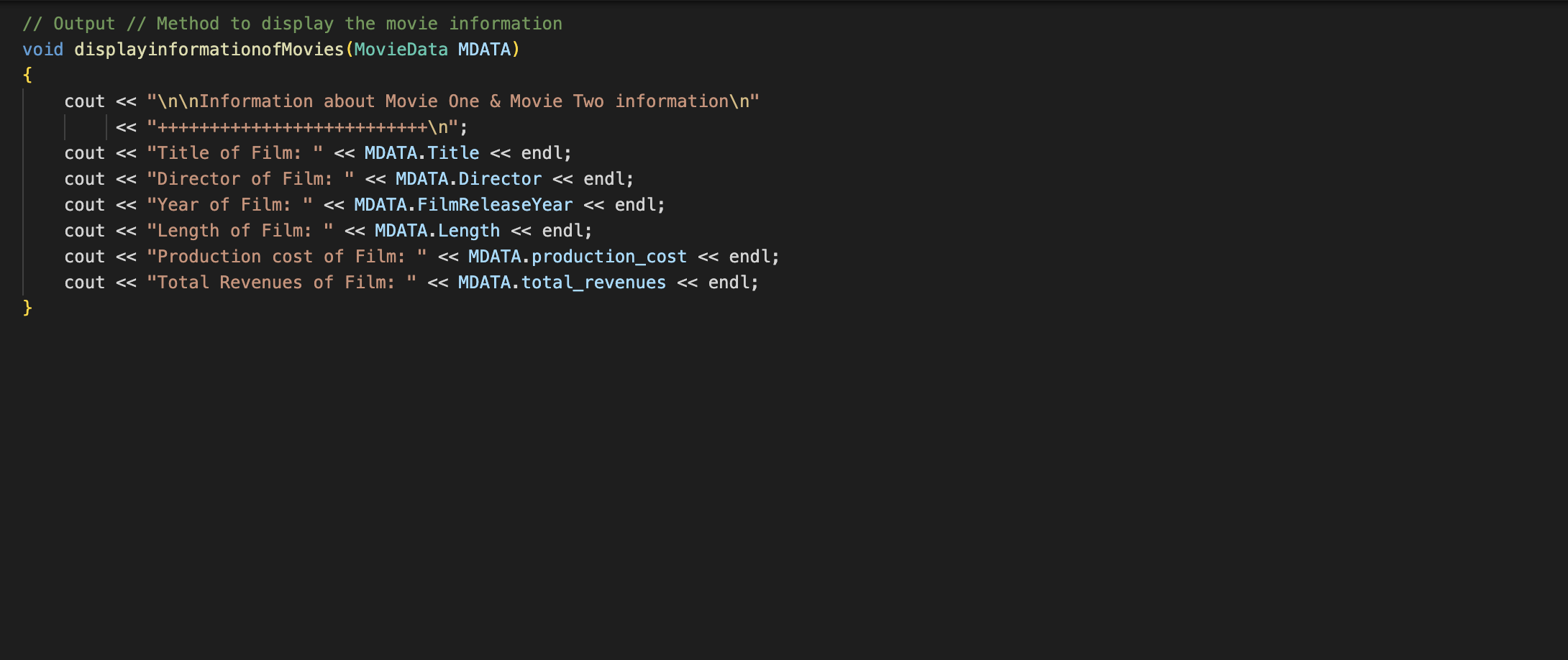Select MDATA.Title on the Title line
The height and width of the screenshot is (660, 1568).
coord(421,152)
